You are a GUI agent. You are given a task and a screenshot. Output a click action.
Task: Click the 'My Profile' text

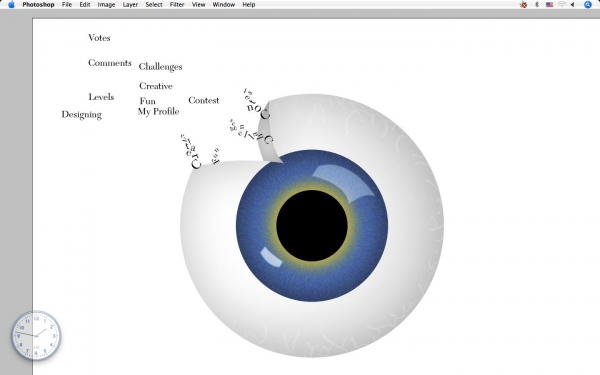[158, 112]
